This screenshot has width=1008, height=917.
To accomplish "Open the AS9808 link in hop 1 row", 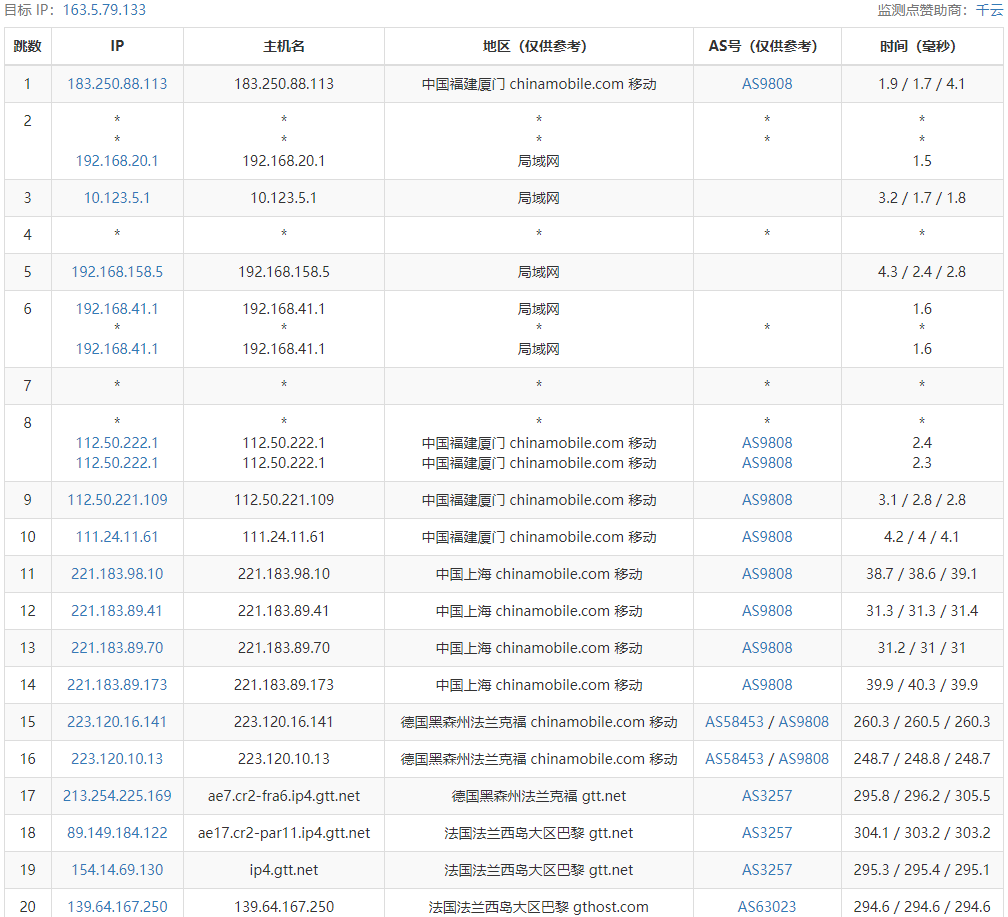I will click(767, 84).
